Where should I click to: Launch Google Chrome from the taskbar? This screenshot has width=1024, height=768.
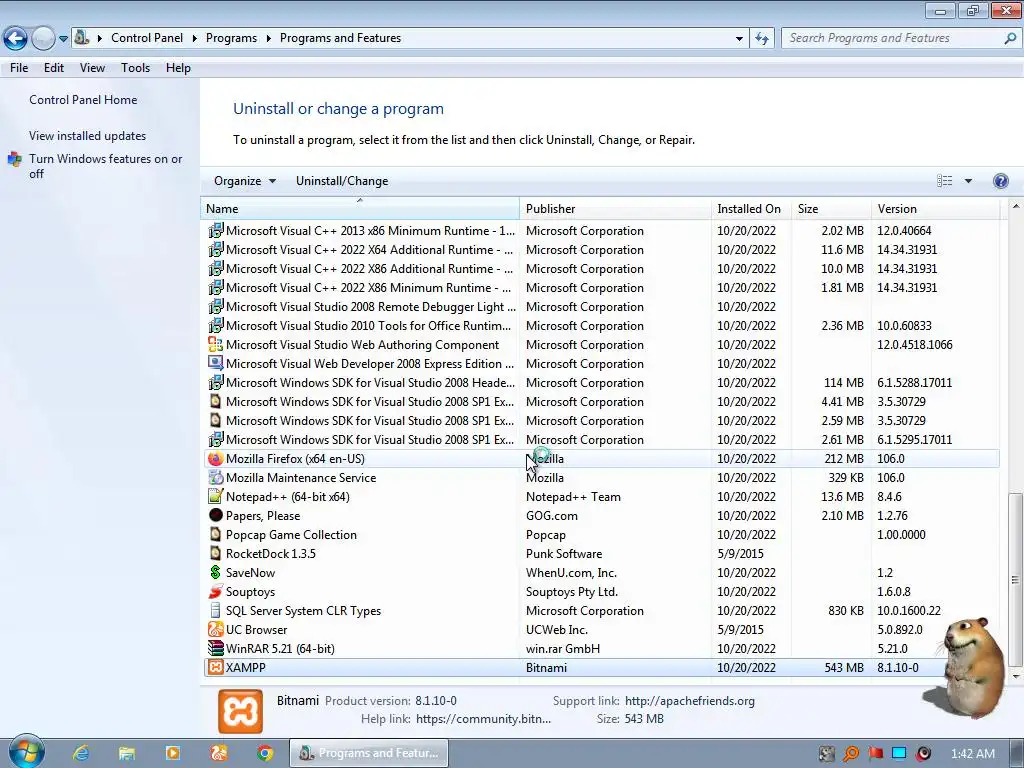click(264, 753)
